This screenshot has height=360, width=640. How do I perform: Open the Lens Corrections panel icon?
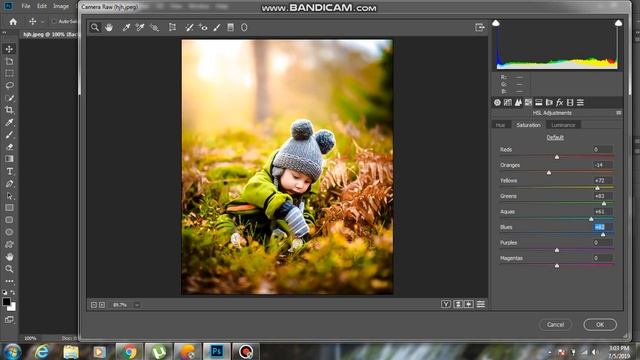[549, 102]
